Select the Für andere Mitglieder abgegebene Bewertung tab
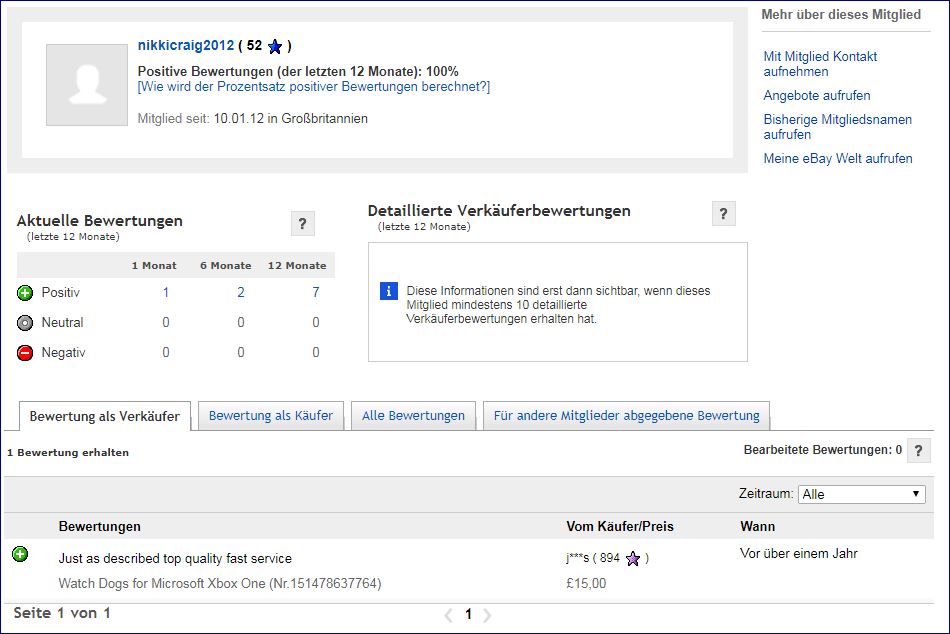 coord(626,416)
